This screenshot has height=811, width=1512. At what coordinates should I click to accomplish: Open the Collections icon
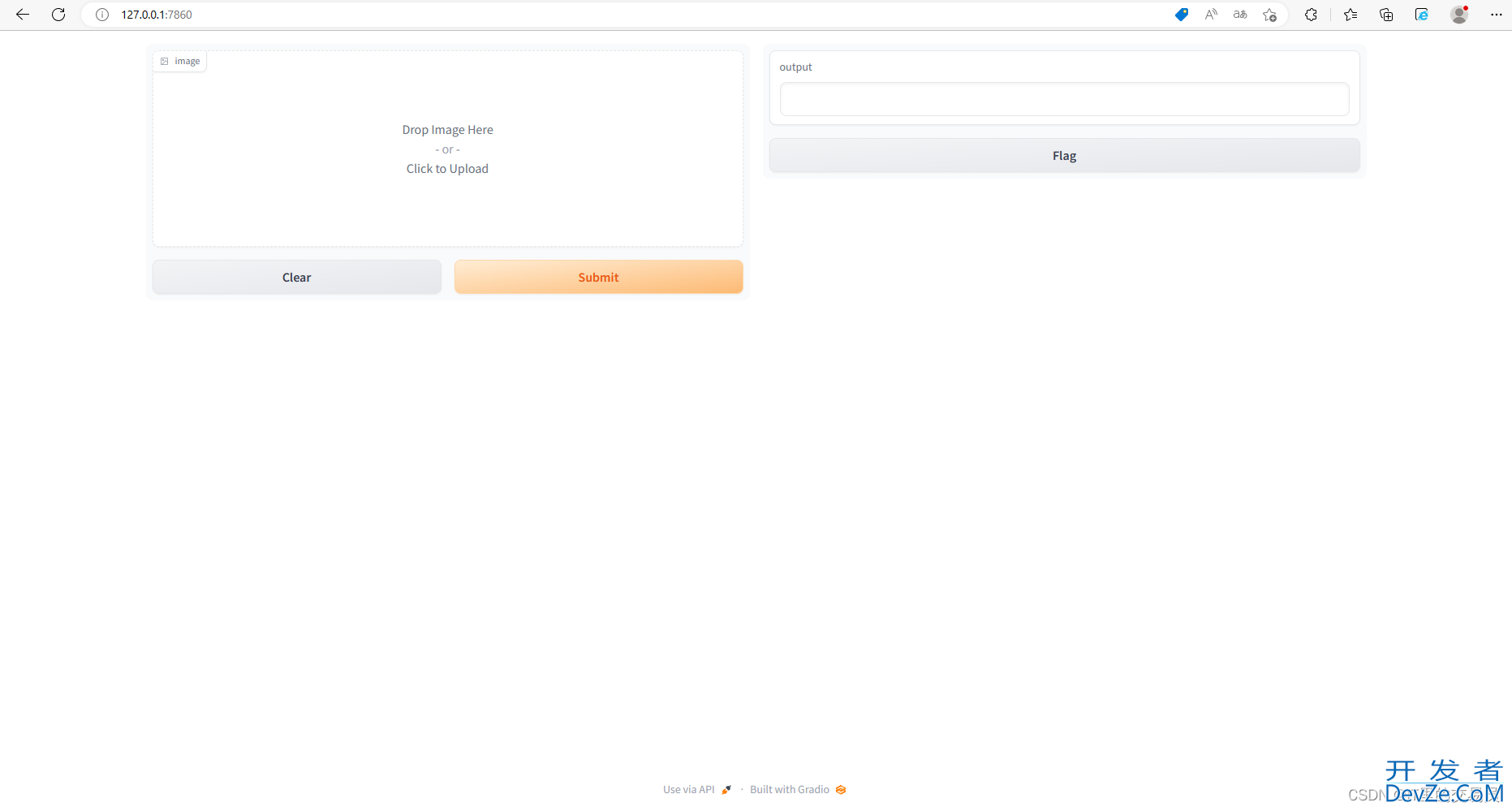pos(1386,15)
